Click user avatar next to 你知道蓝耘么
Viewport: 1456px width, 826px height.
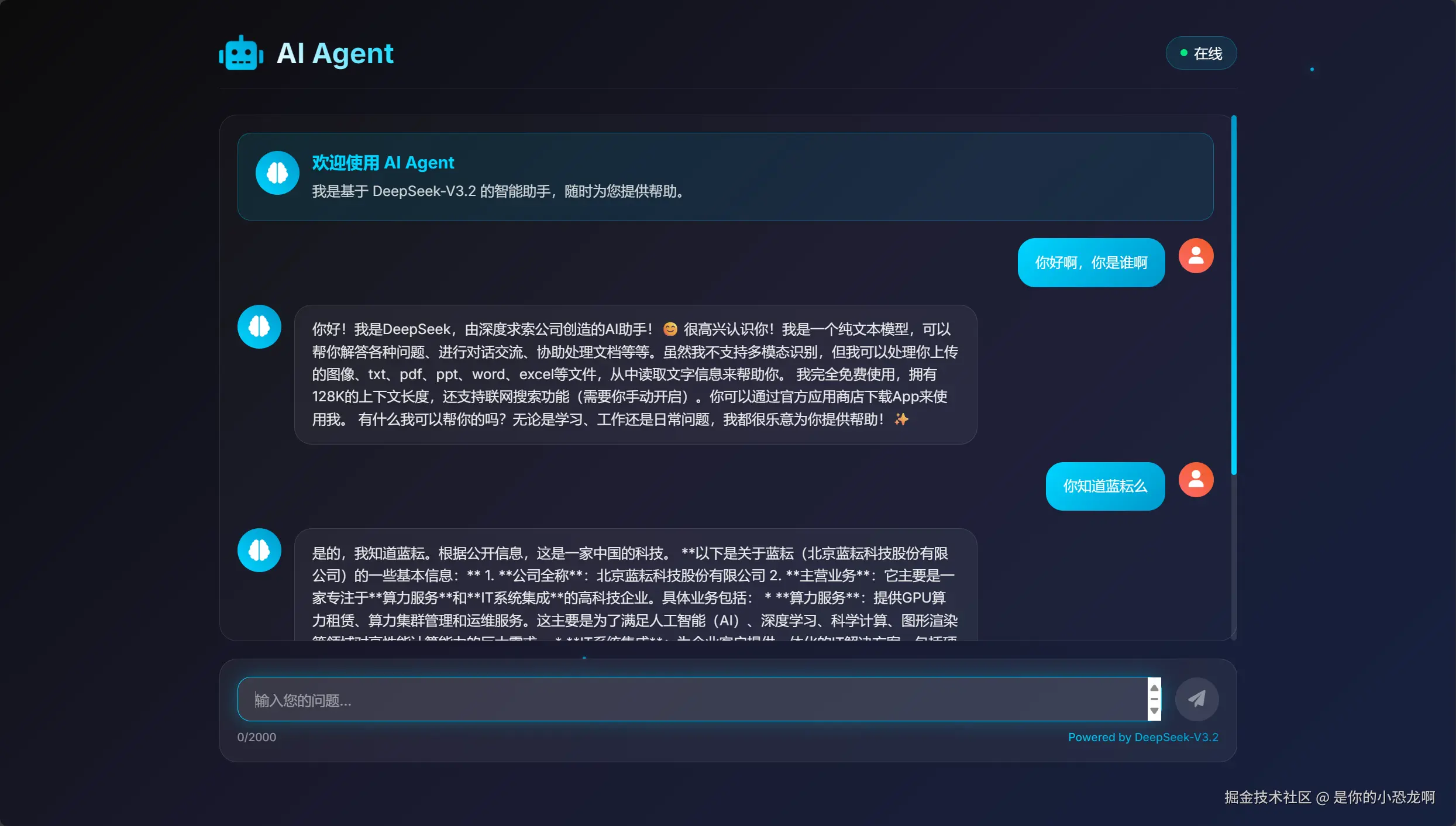(x=1196, y=480)
